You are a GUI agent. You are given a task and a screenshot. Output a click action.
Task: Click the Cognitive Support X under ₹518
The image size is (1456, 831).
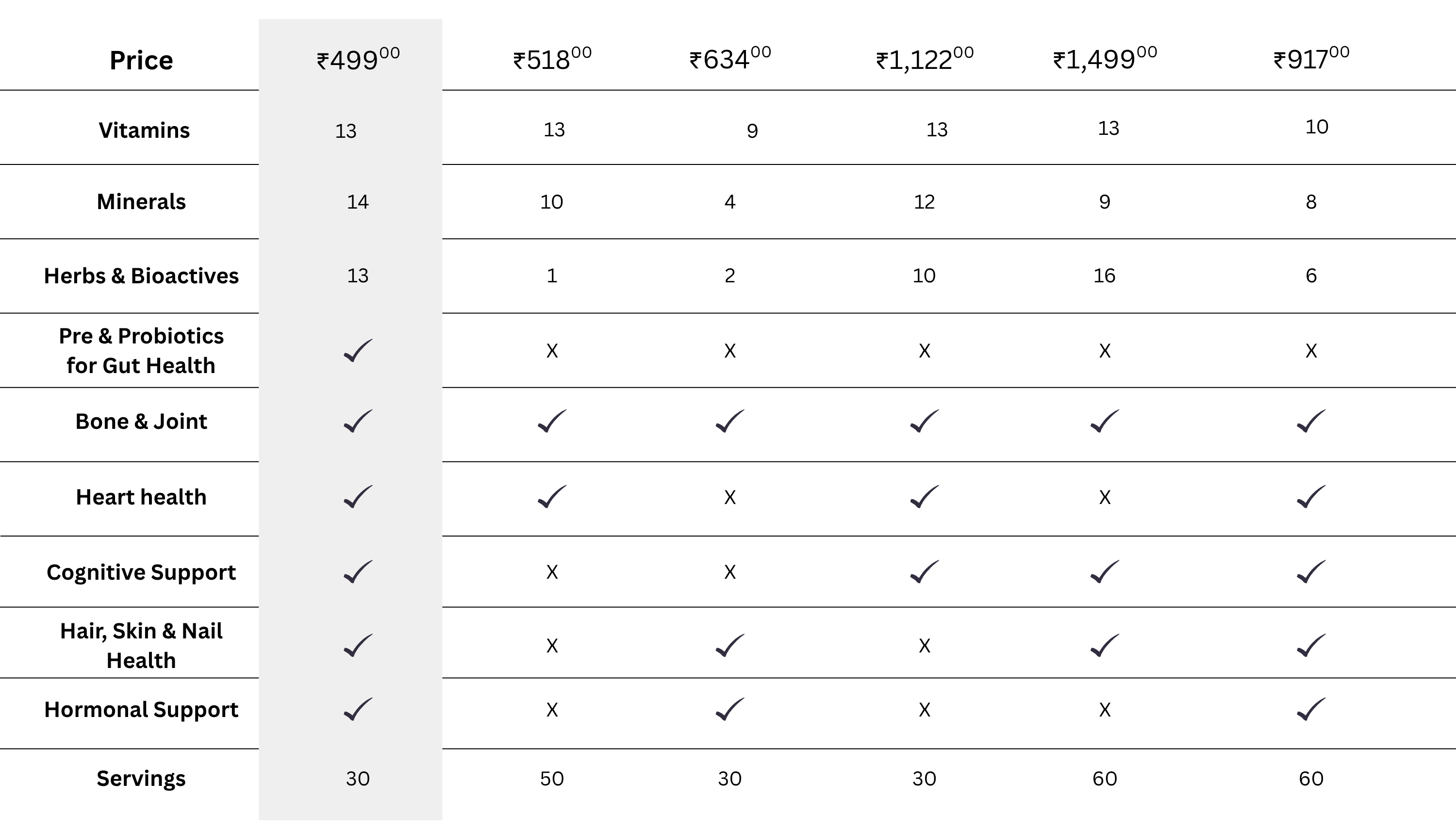[x=552, y=572]
